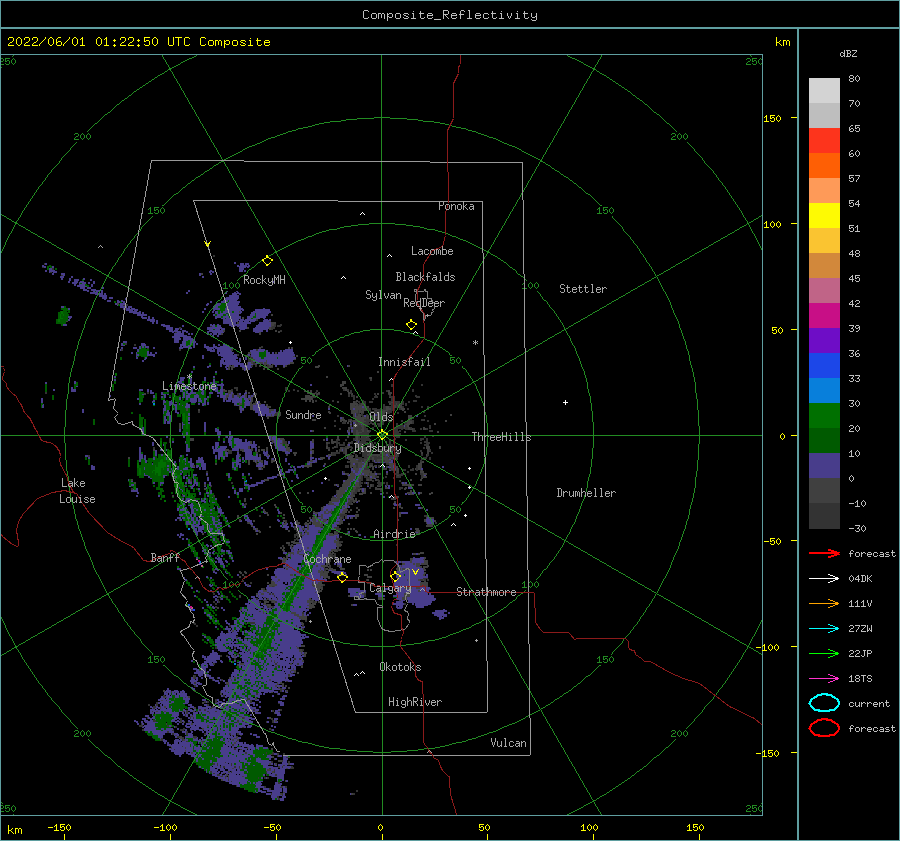Screen dimensions: 900x841
Task: Click the yellow diamond marker below RedDeer
Action: point(411,325)
